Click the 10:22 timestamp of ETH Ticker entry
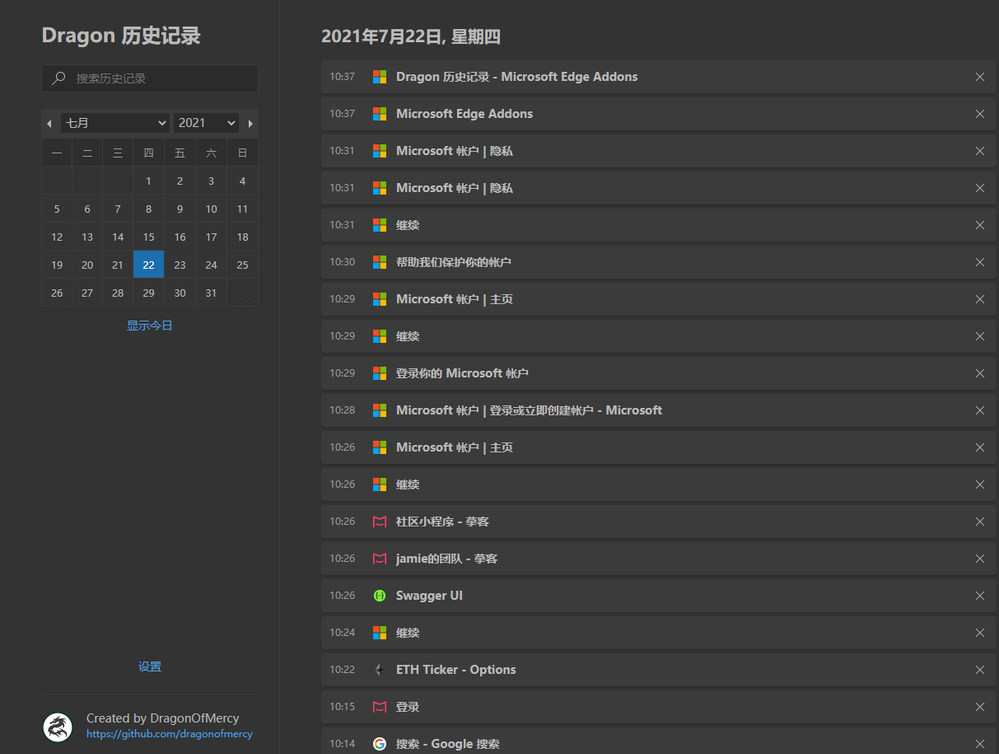This screenshot has width=999, height=754. point(342,670)
